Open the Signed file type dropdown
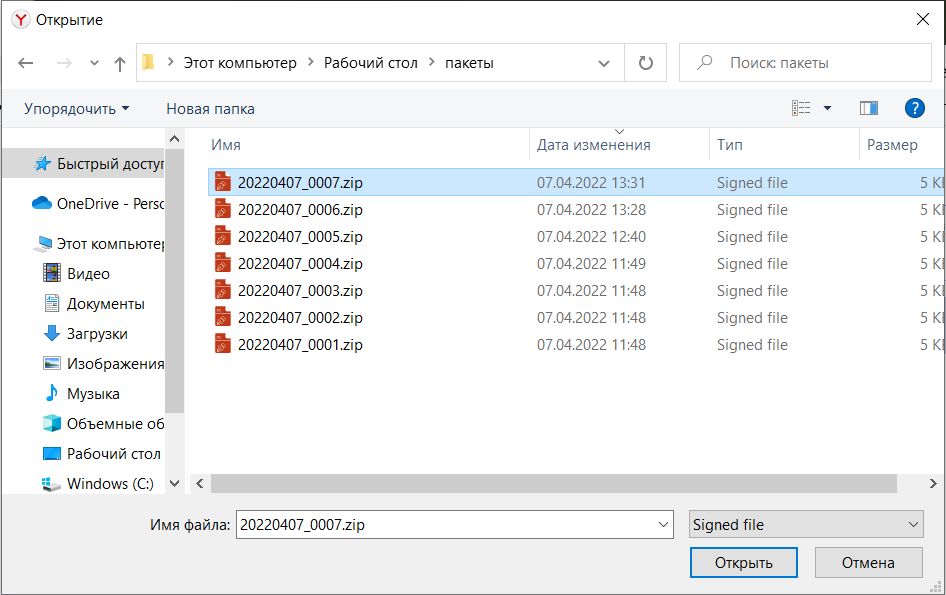The image size is (946, 595). click(x=805, y=524)
